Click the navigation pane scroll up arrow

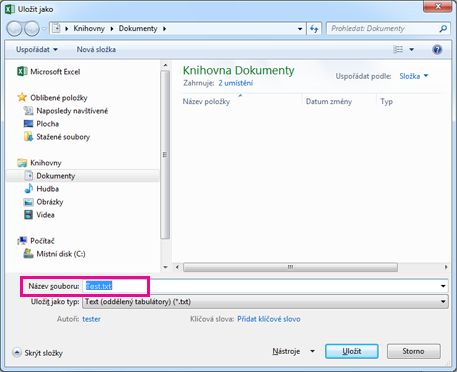pyautogui.click(x=165, y=65)
